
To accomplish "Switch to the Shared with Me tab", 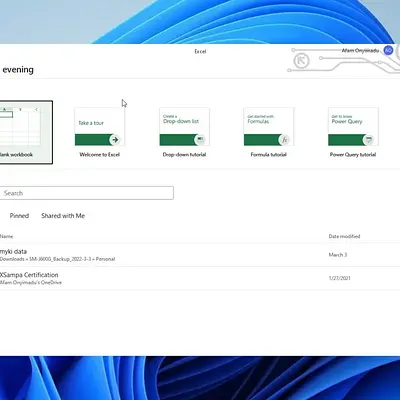I will [x=63, y=216].
